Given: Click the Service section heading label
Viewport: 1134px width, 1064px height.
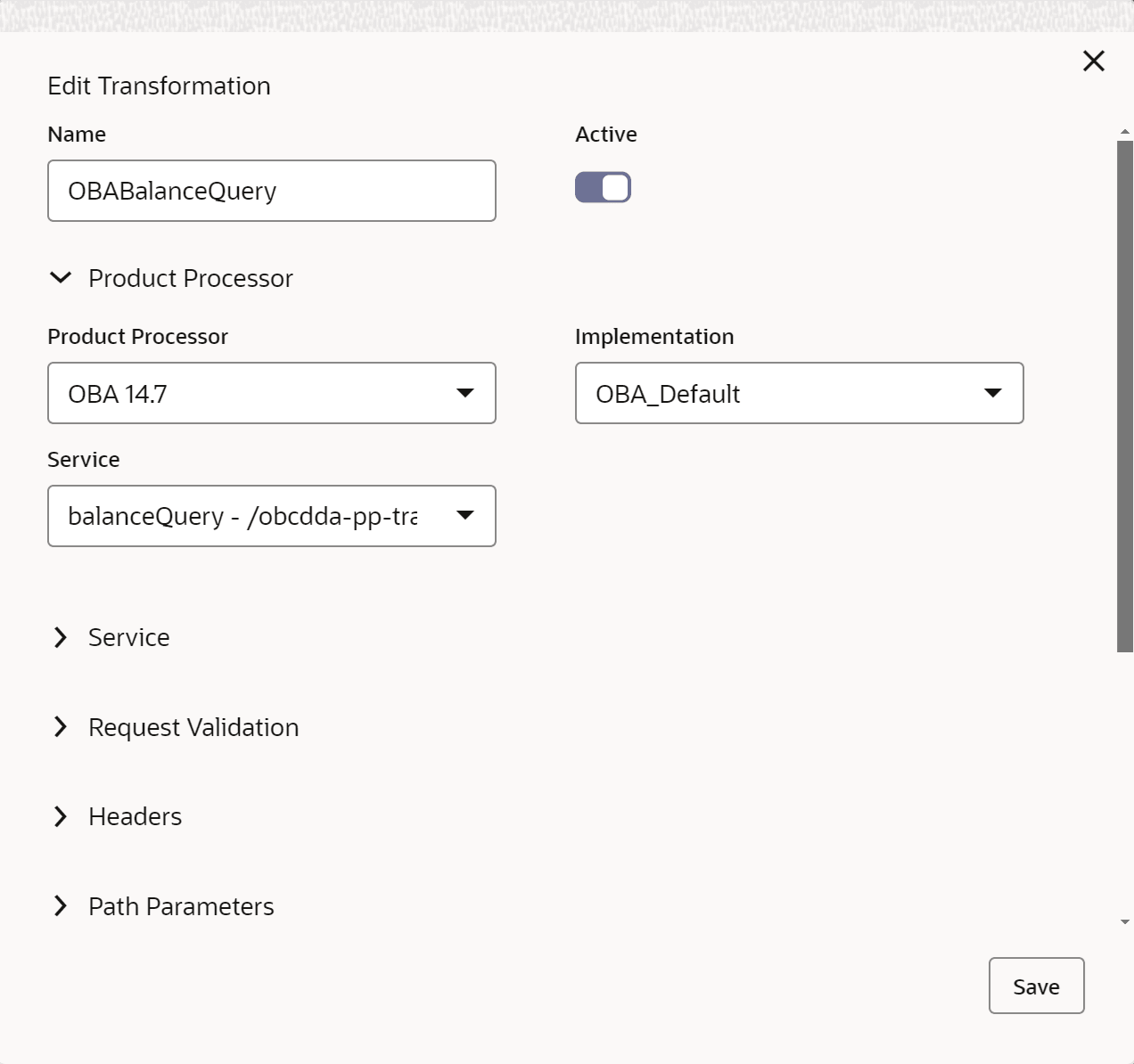Looking at the screenshot, I should point(128,637).
